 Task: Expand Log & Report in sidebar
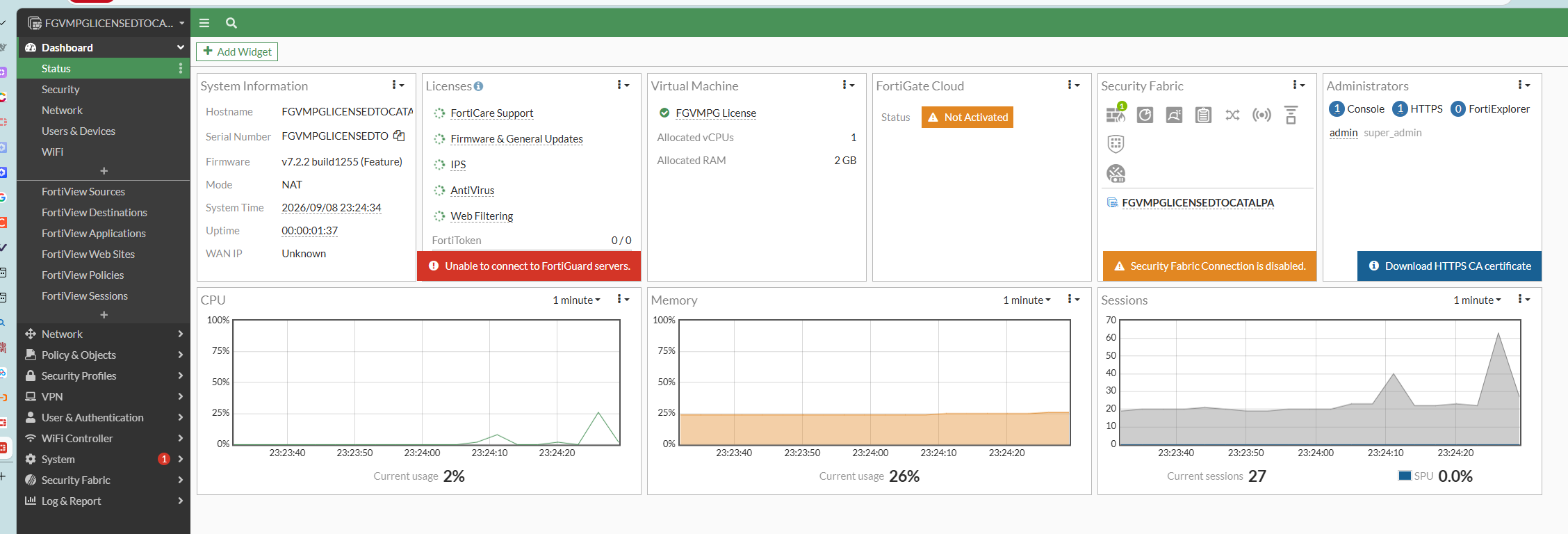click(x=104, y=501)
